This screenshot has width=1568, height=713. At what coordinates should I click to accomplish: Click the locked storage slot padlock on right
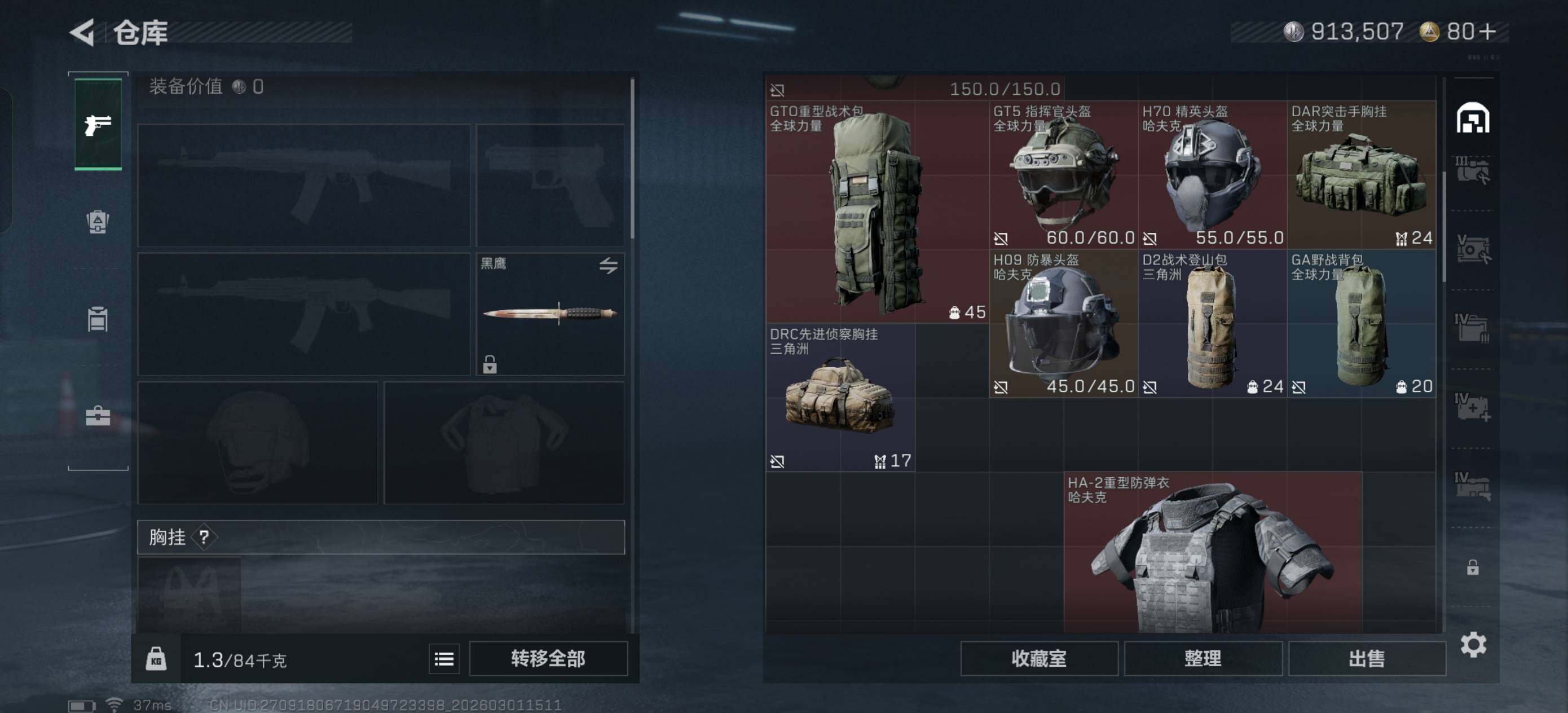pyautogui.click(x=1473, y=567)
